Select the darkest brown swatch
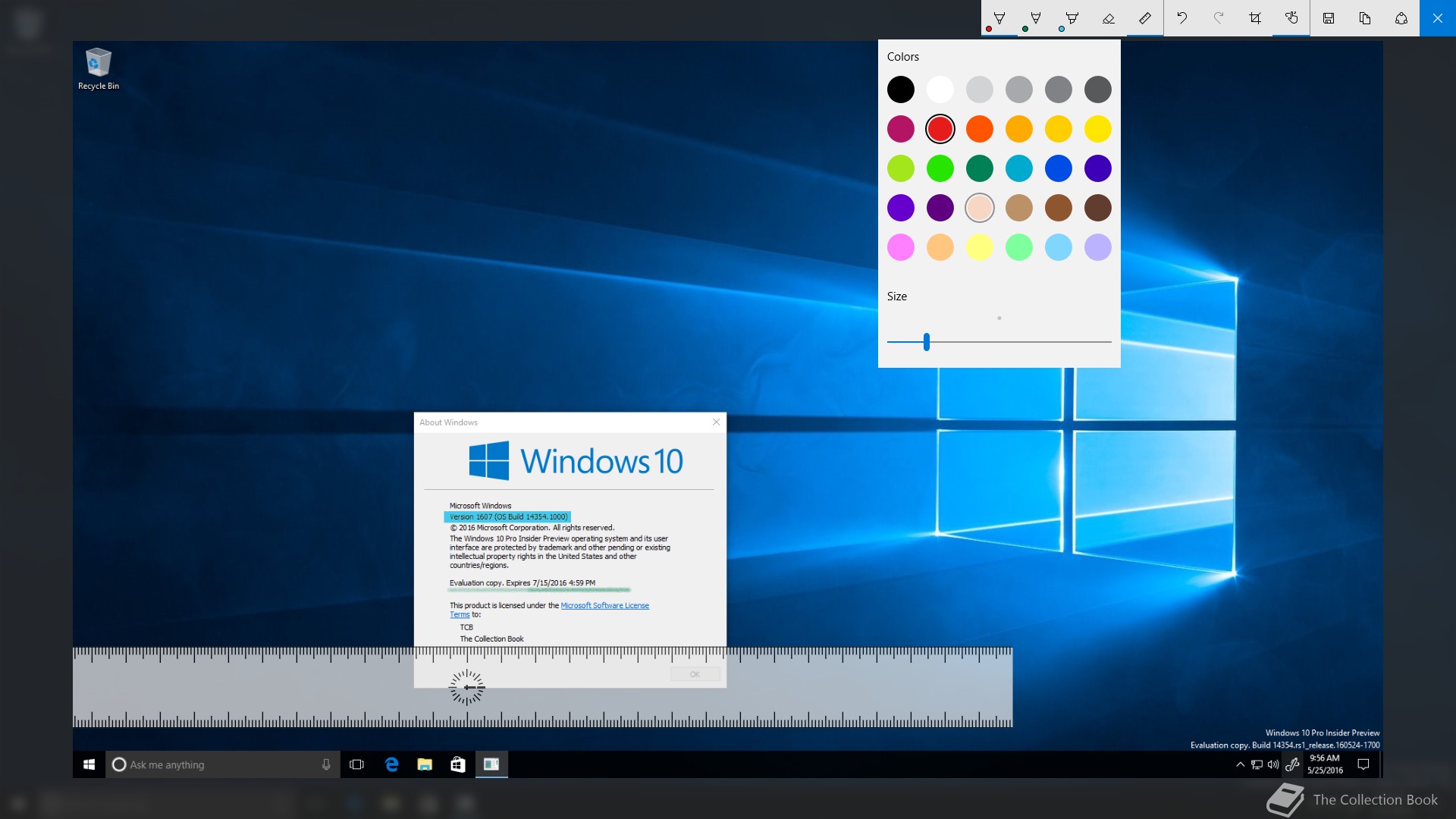1456x819 pixels. tap(1098, 208)
